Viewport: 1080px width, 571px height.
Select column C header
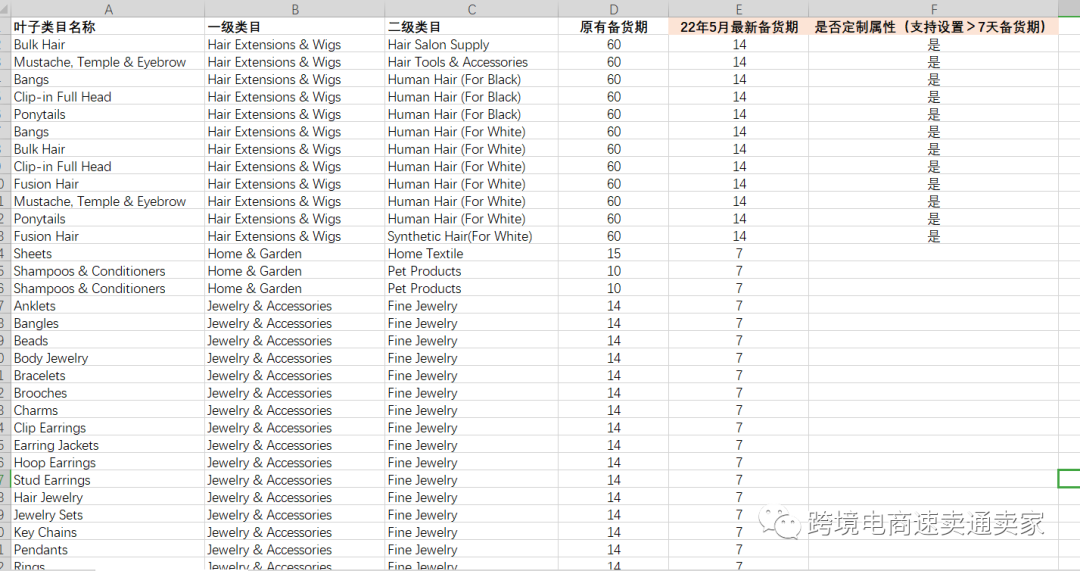coord(471,9)
